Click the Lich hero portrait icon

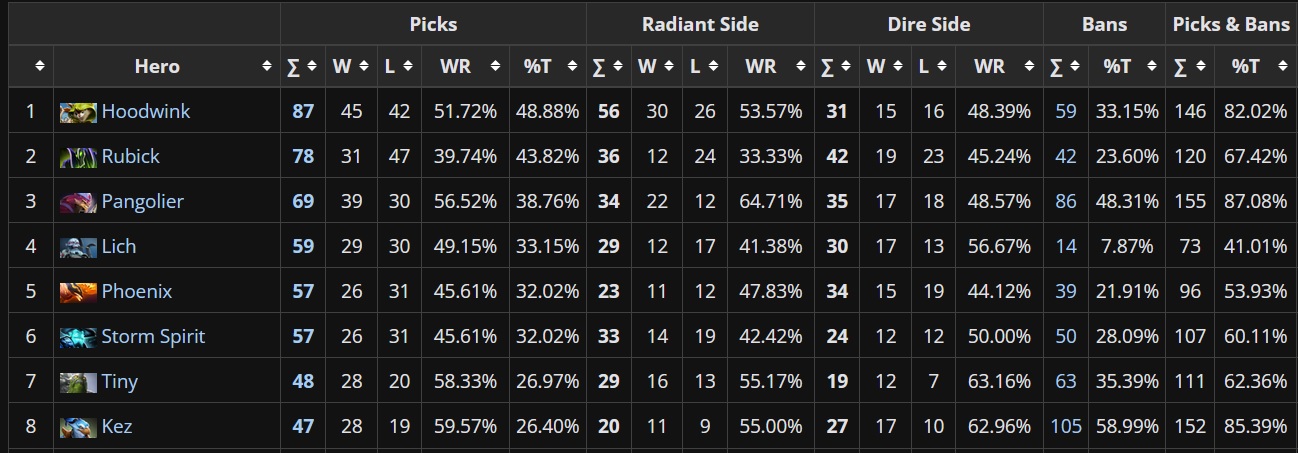click(78, 246)
